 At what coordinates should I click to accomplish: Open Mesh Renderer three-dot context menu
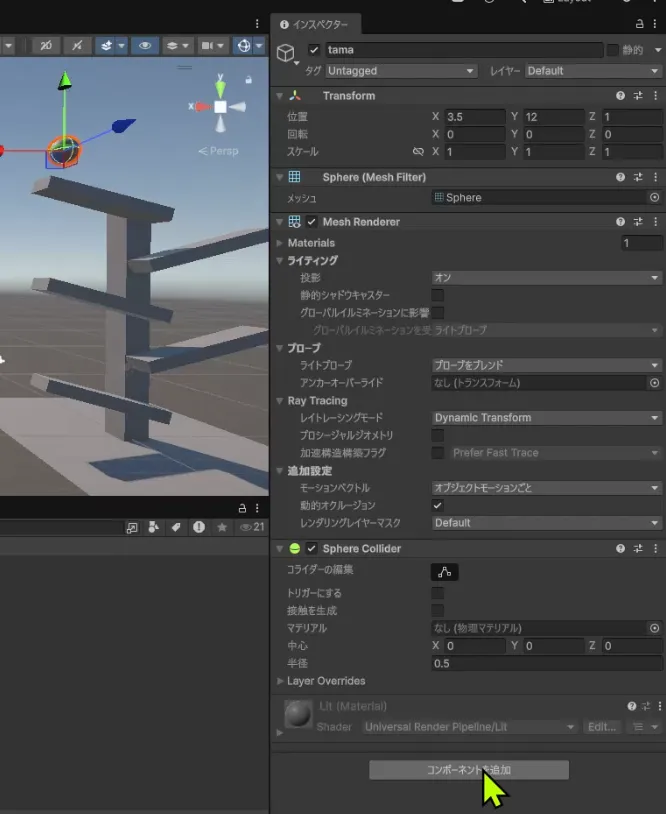click(655, 222)
